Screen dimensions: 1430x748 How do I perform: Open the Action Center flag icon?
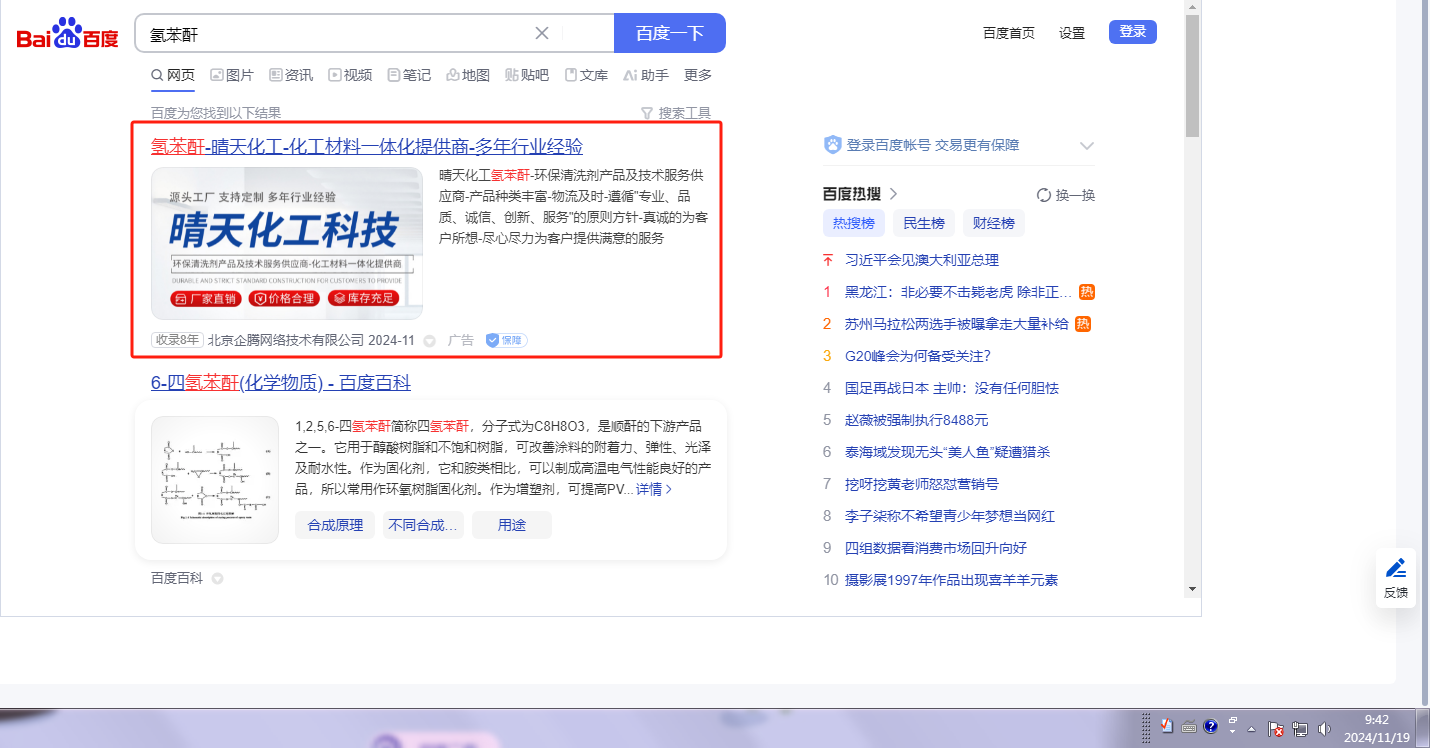[1277, 729]
